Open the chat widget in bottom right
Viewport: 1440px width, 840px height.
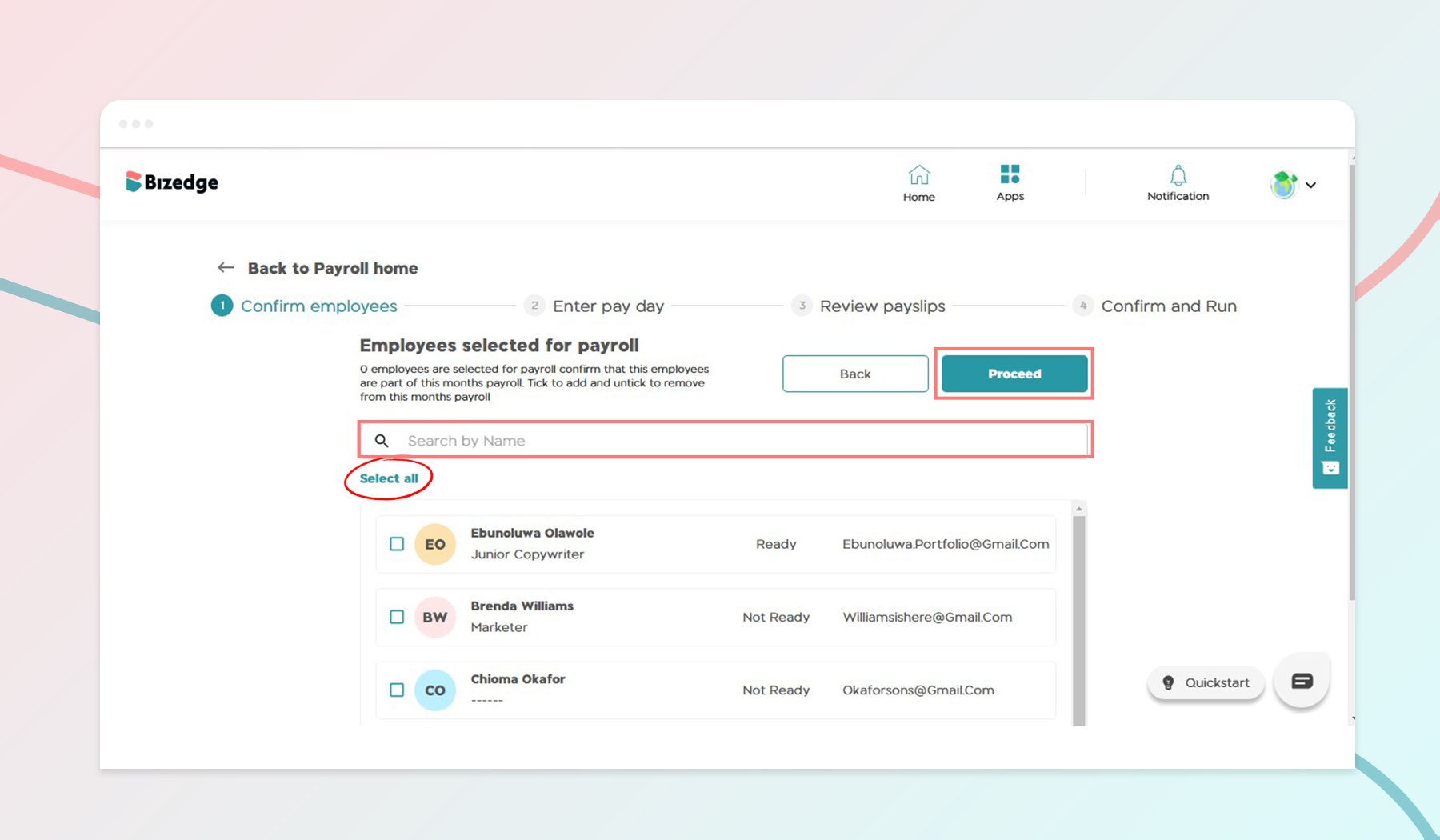(1302, 682)
